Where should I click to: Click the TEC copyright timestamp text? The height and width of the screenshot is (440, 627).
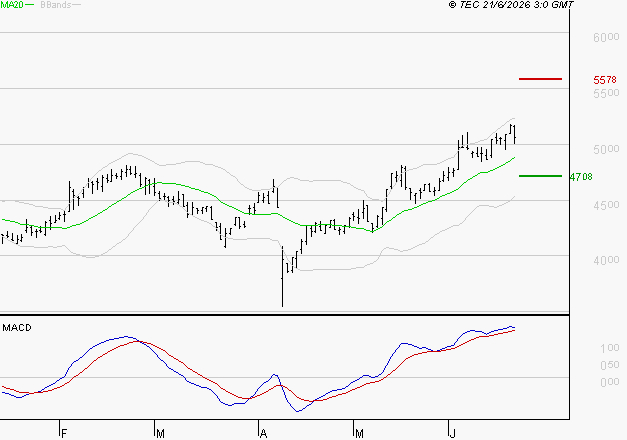click(511, 5)
